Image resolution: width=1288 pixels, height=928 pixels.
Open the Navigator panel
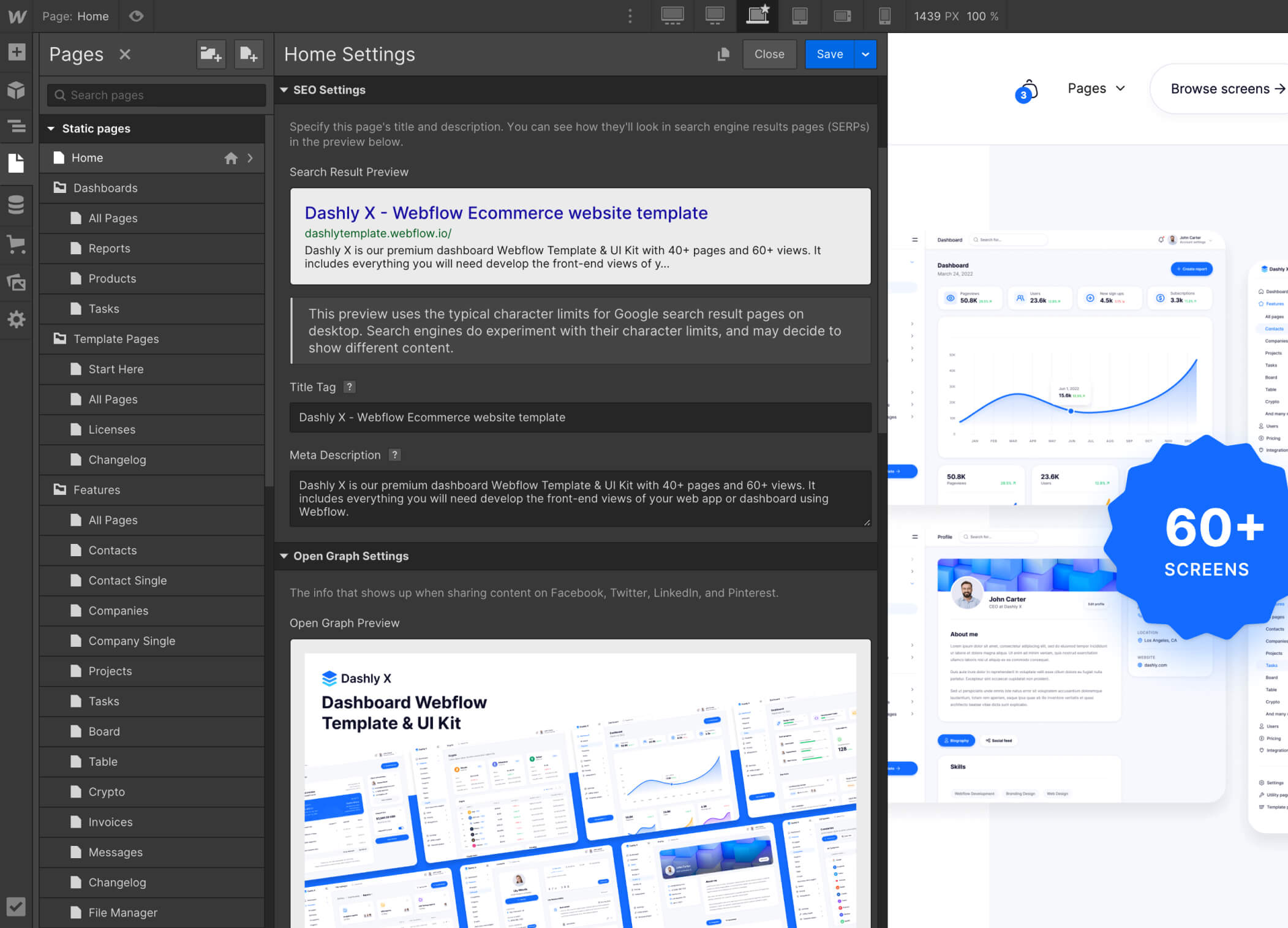17,126
